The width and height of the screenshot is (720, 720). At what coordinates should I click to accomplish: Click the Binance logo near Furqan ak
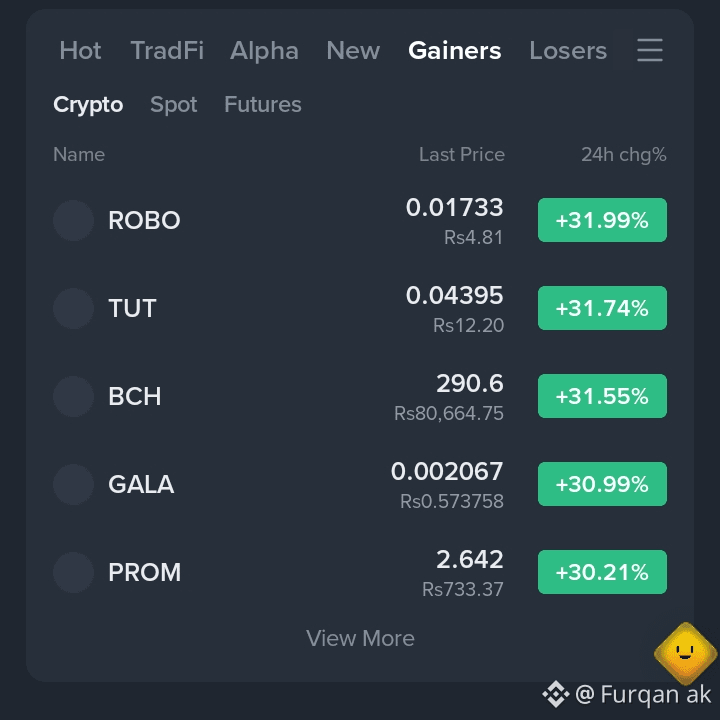tap(556, 694)
